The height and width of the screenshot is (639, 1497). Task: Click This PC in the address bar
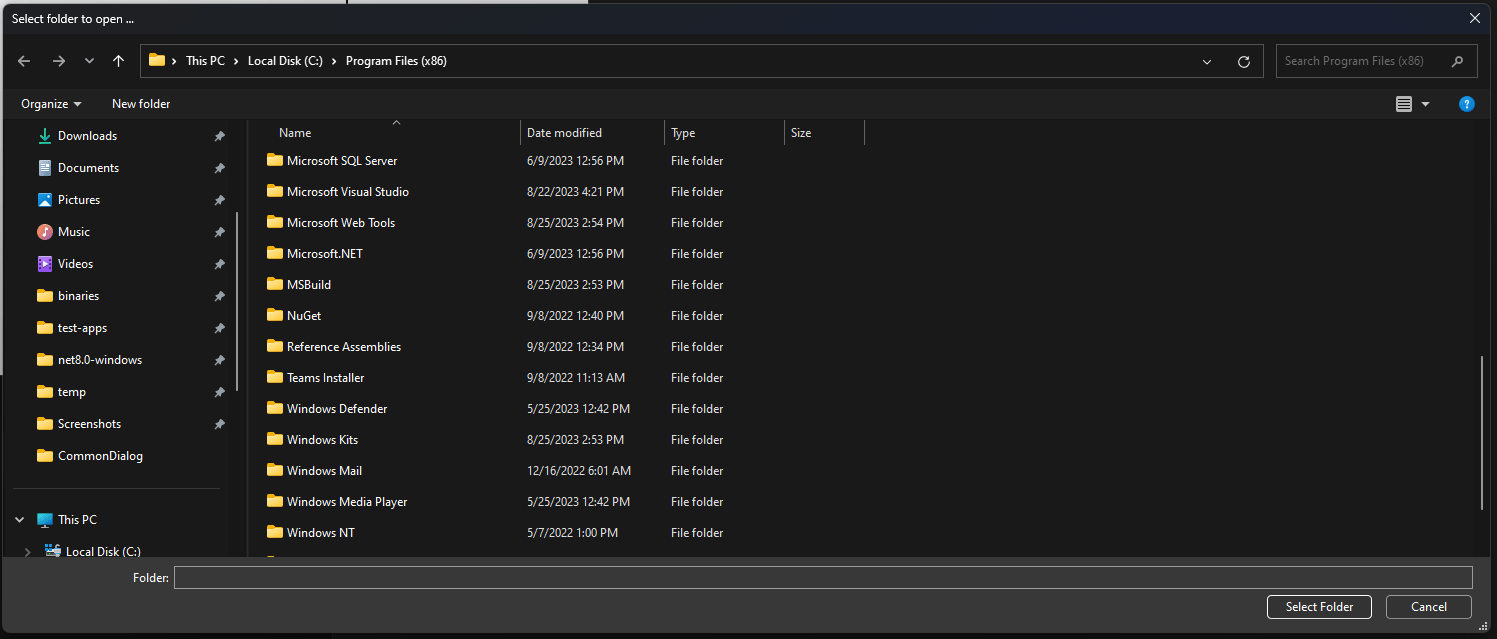205,61
